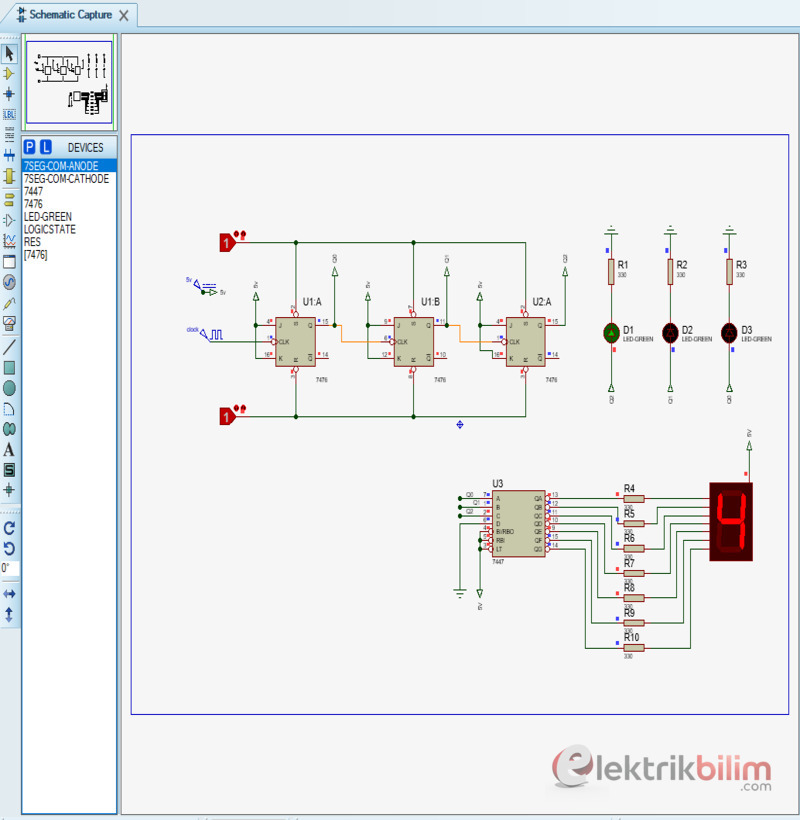Toggle the lower logic state input
The height and width of the screenshot is (820, 800).
227,415
